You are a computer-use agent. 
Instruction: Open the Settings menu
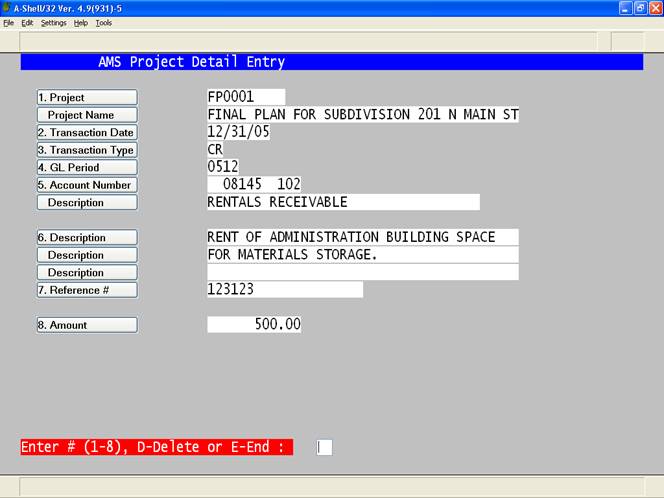(x=53, y=23)
